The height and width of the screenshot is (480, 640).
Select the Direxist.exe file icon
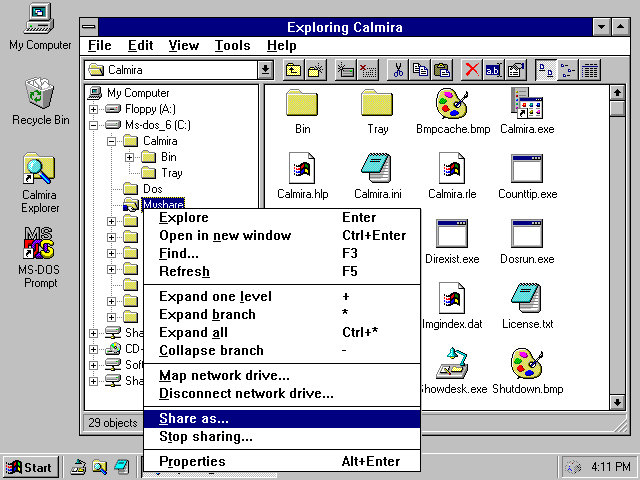(451, 233)
